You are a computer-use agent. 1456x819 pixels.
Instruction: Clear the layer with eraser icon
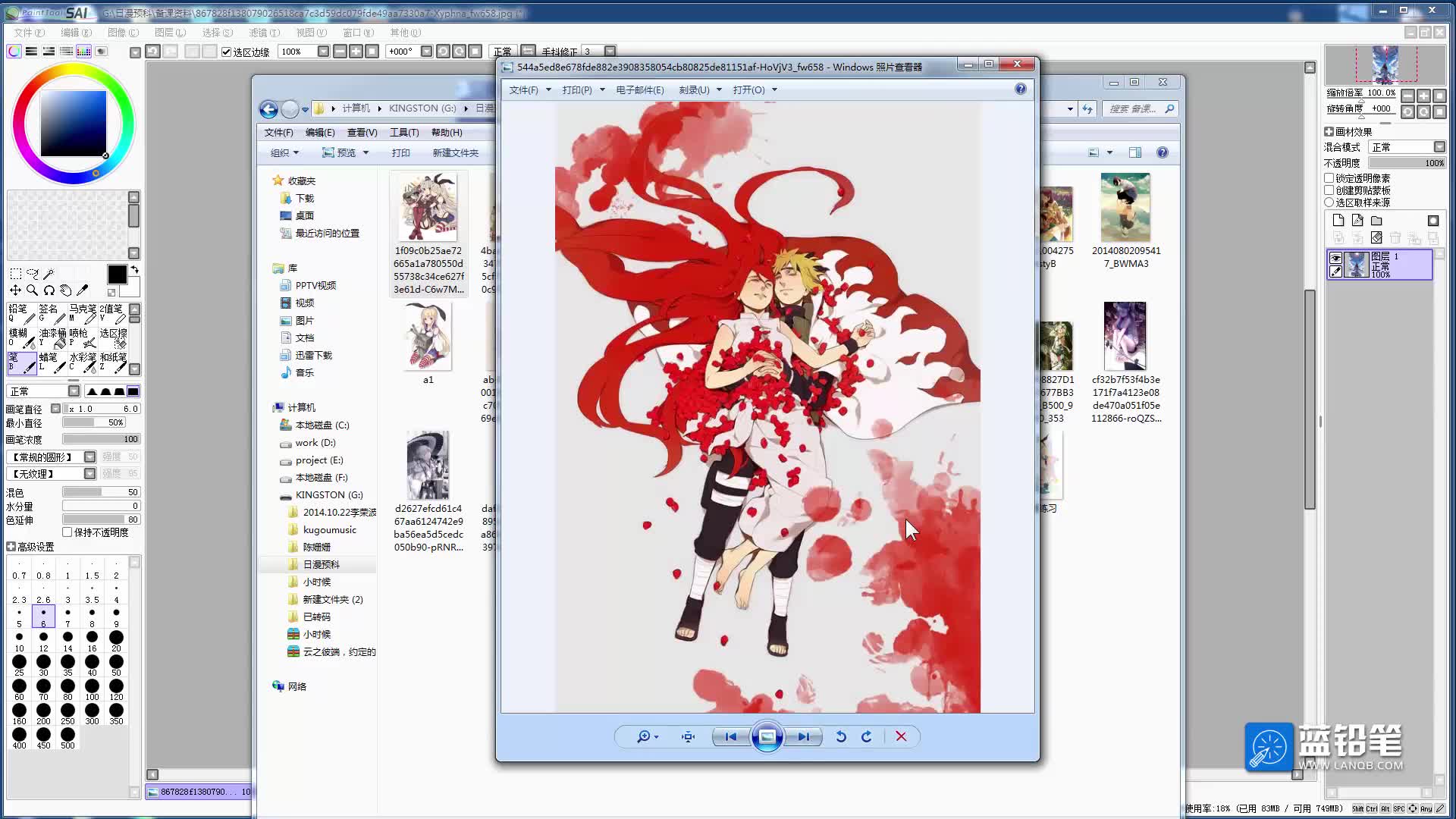pos(1376,238)
